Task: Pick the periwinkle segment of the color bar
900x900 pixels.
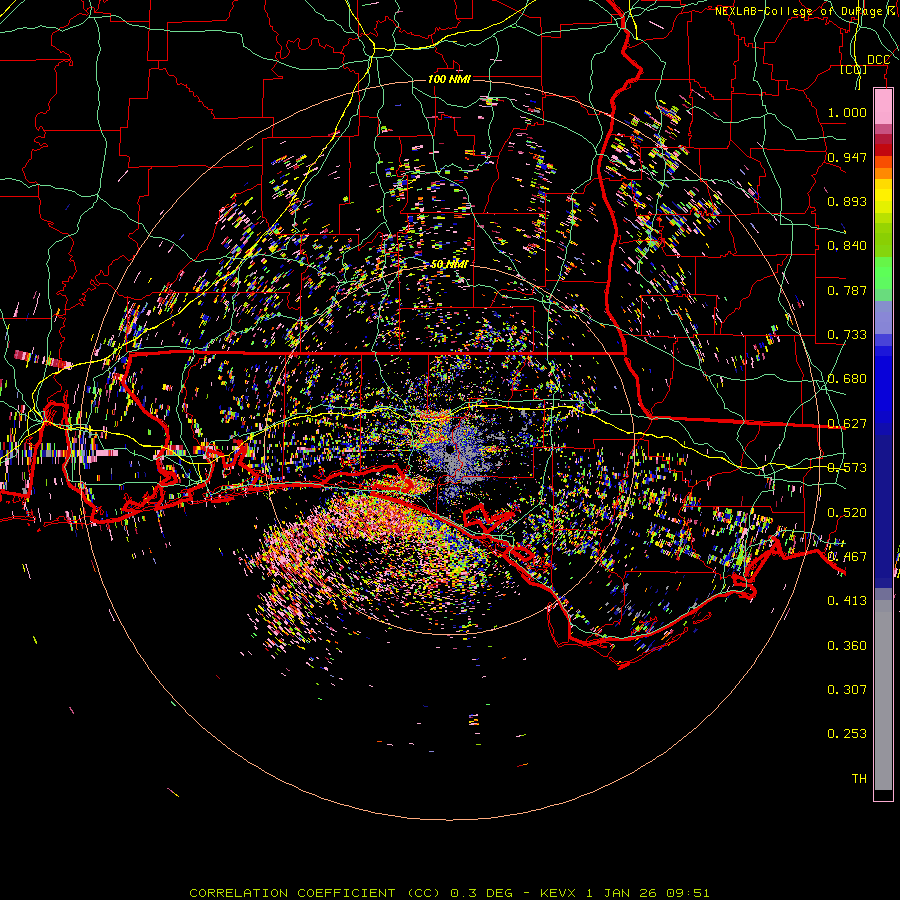Action: tap(883, 317)
